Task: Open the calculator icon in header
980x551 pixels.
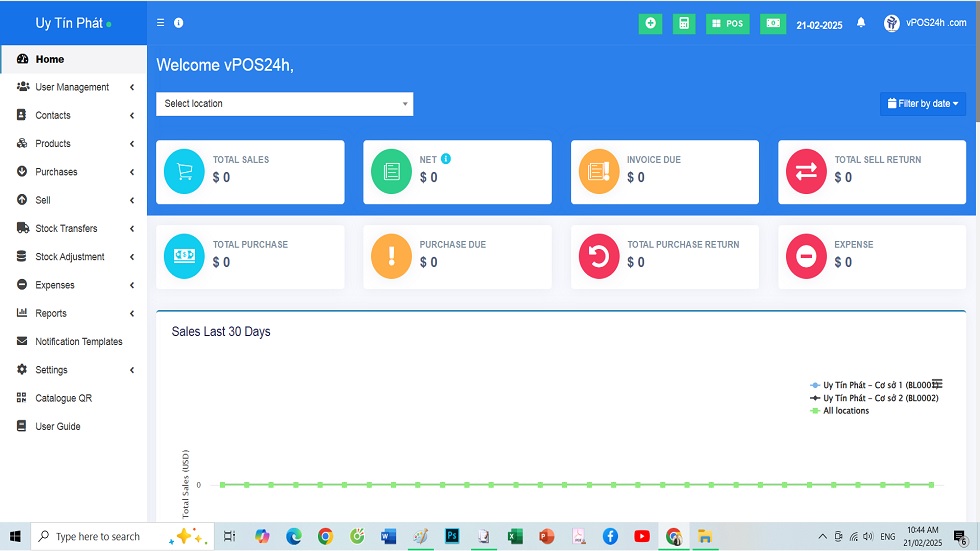Action: [684, 23]
